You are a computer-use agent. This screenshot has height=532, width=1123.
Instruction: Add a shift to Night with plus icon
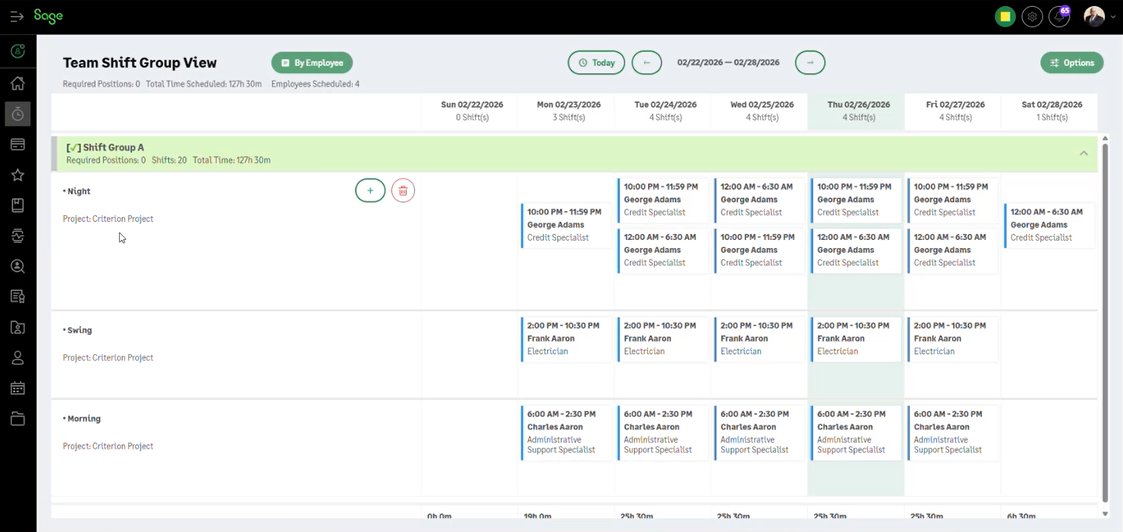370,190
